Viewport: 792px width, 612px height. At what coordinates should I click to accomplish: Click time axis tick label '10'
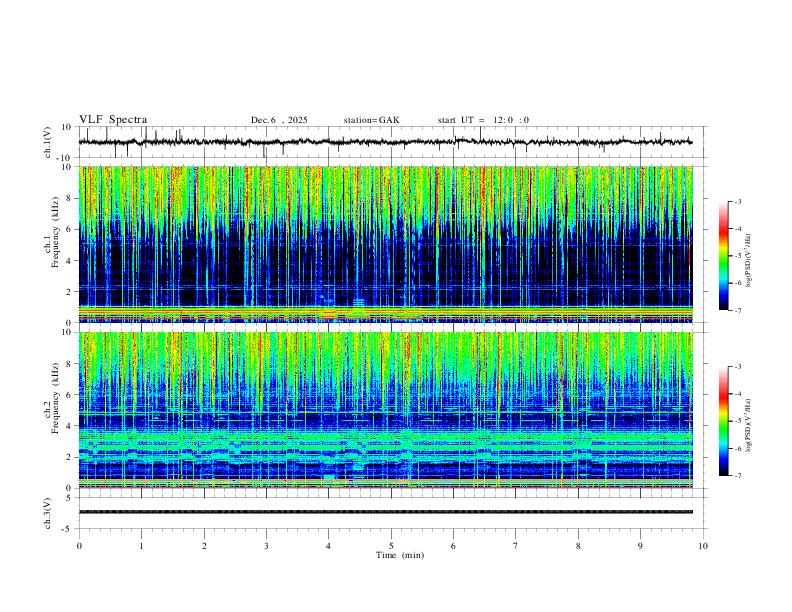tap(703, 546)
